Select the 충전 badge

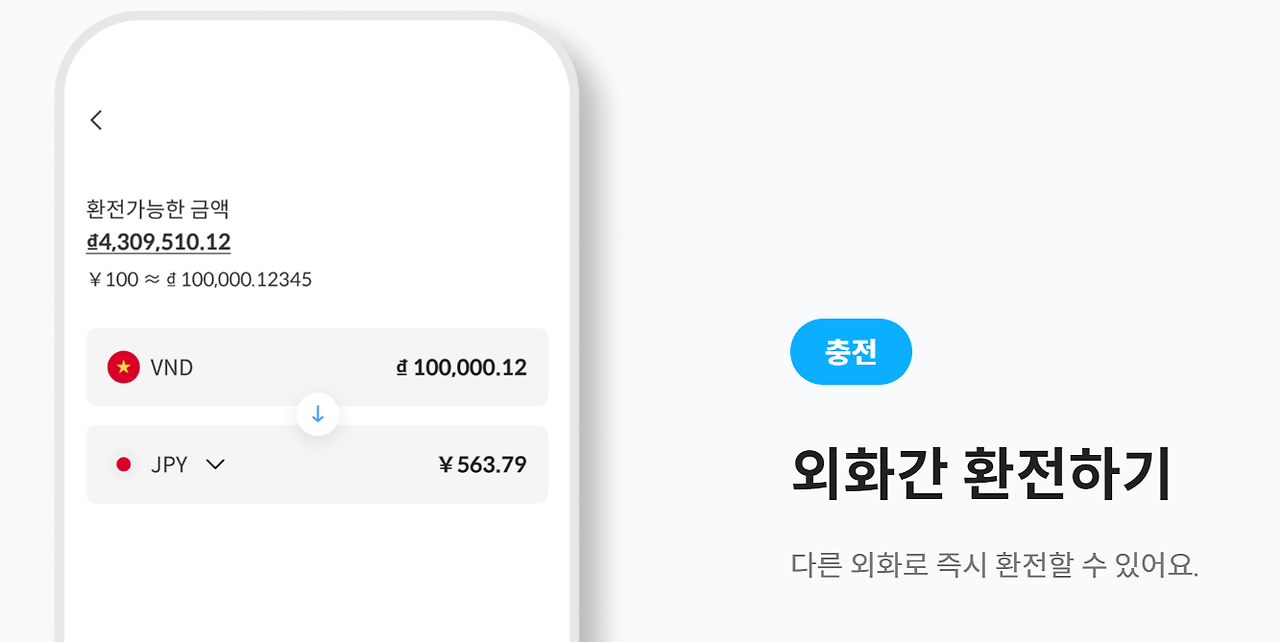click(x=851, y=351)
